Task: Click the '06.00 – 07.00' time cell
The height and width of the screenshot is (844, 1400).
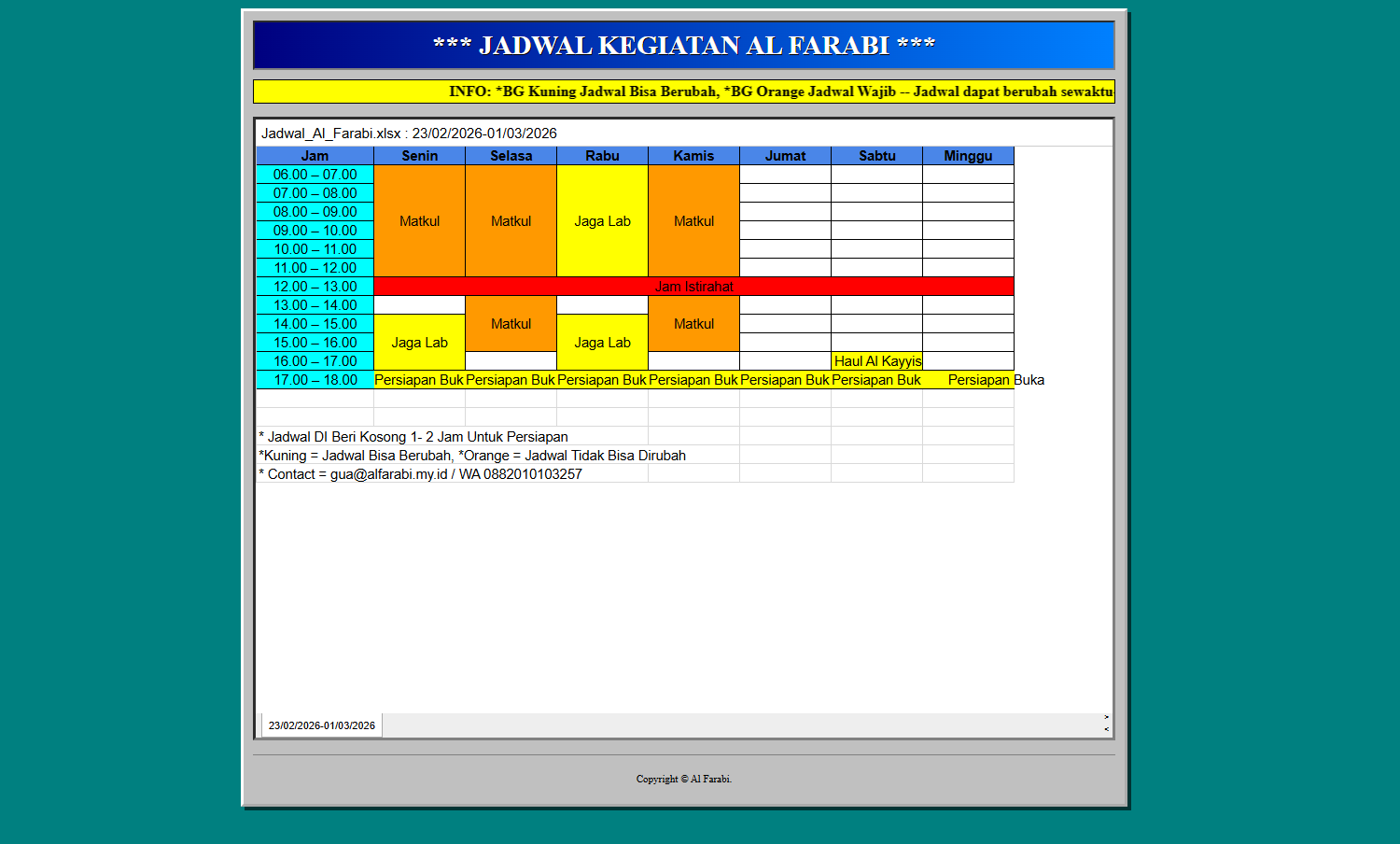Action: (315, 174)
